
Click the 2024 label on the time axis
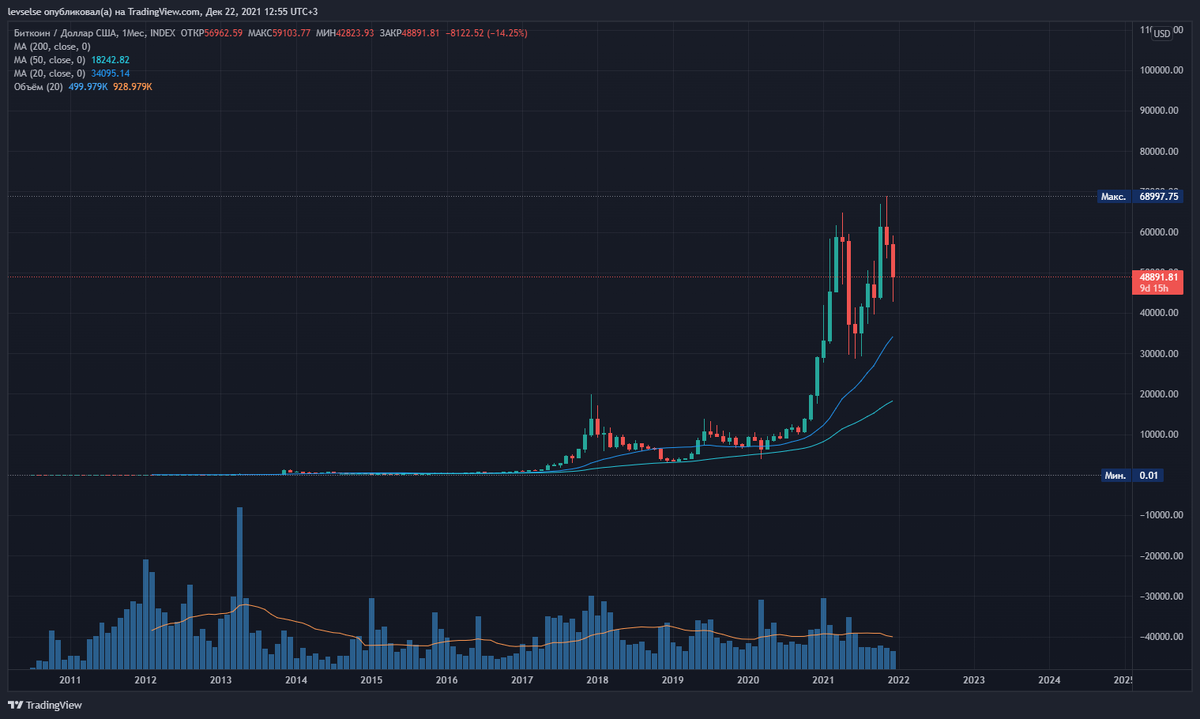point(1049,680)
